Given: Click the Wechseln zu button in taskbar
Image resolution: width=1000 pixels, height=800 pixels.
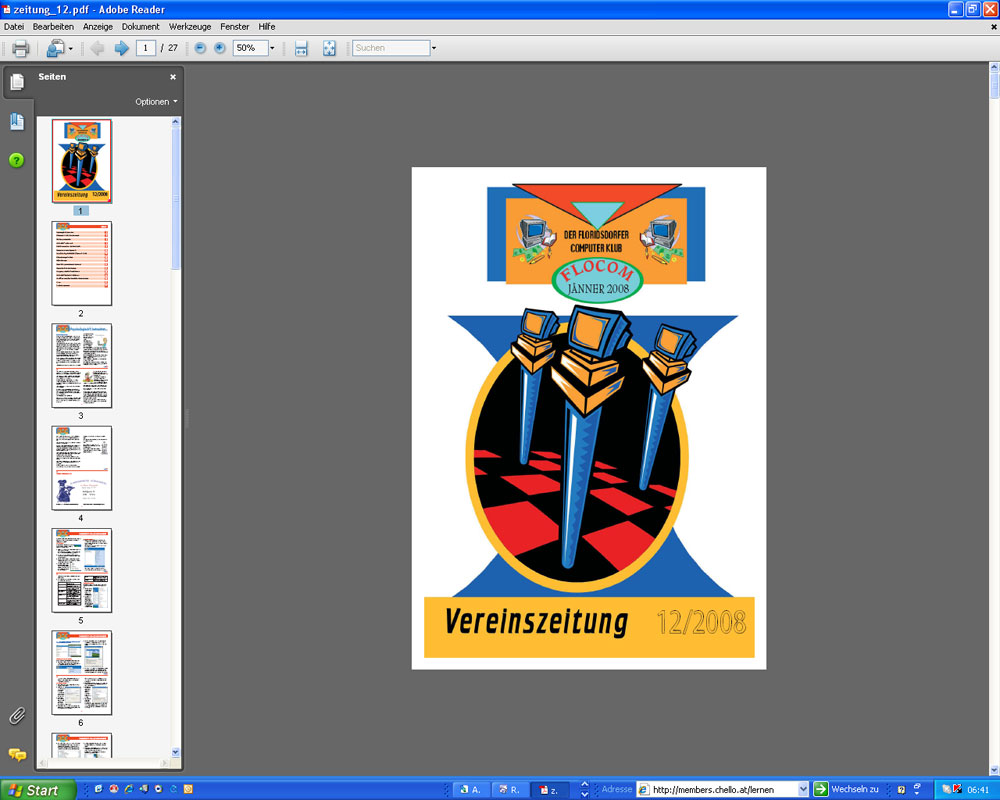Looking at the screenshot, I should [x=846, y=789].
